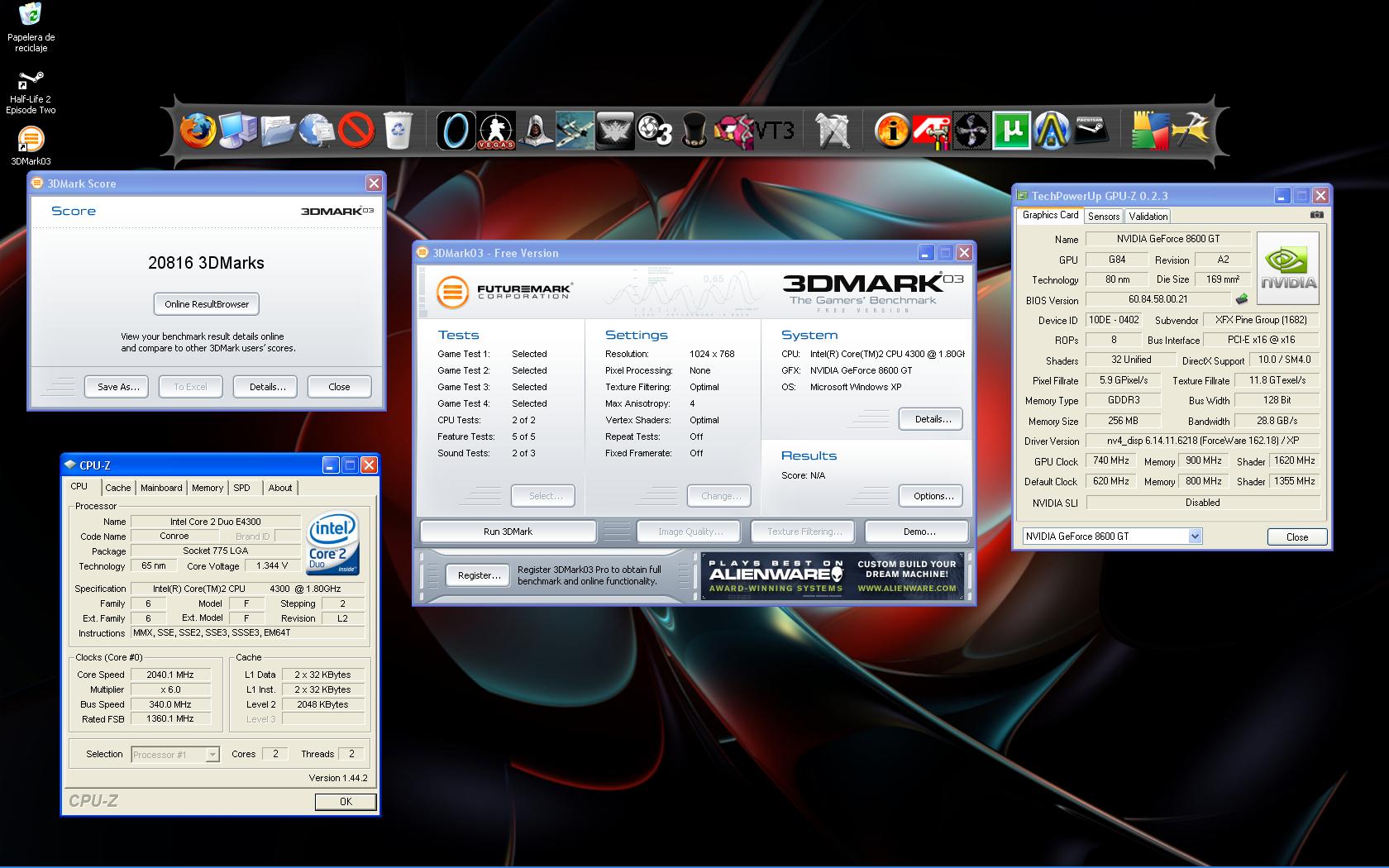Click the Driver Version field in GPU-Z
Screen dimensions: 1389x868
pos(1202,441)
